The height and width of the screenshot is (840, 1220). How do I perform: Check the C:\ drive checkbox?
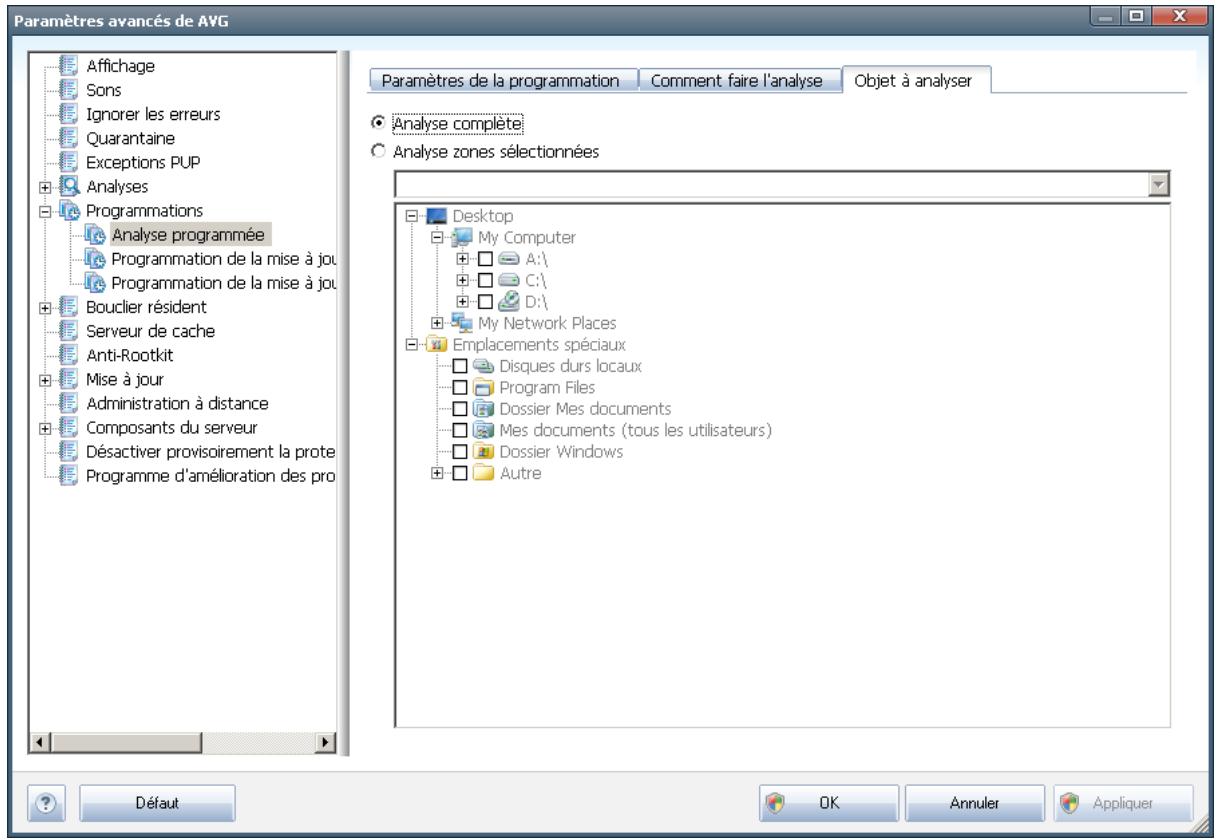pyautogui.click(x=486, y=280)
